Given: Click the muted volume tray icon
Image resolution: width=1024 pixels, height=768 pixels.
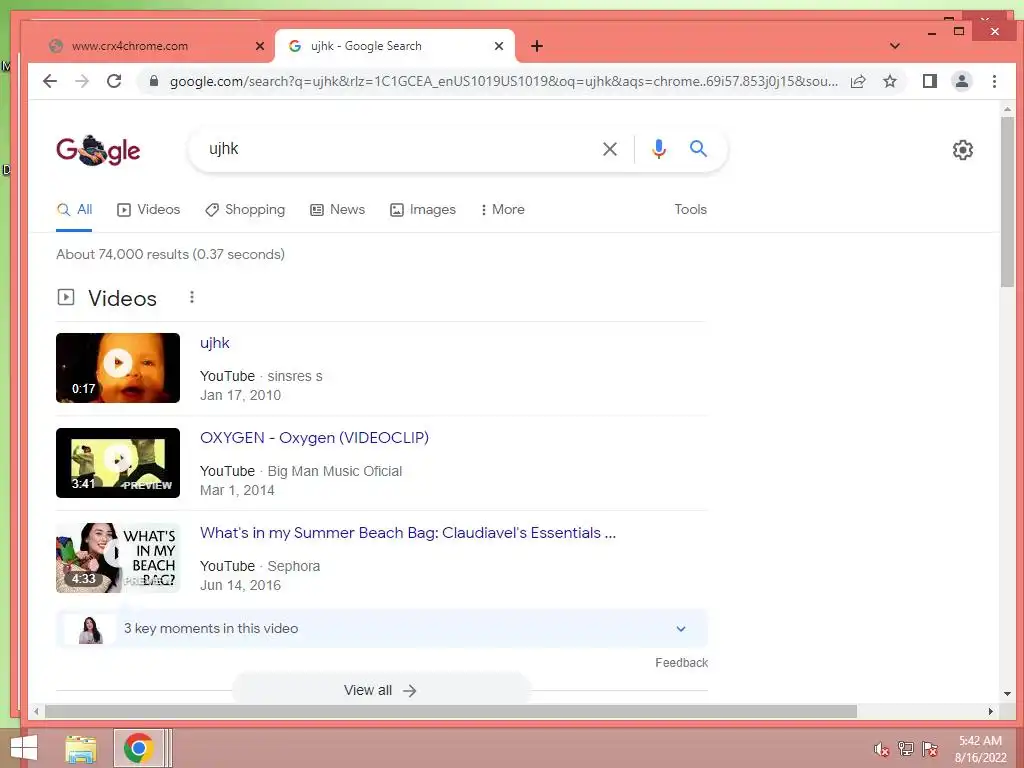Looking at the screenshot, I should [881, 749].
